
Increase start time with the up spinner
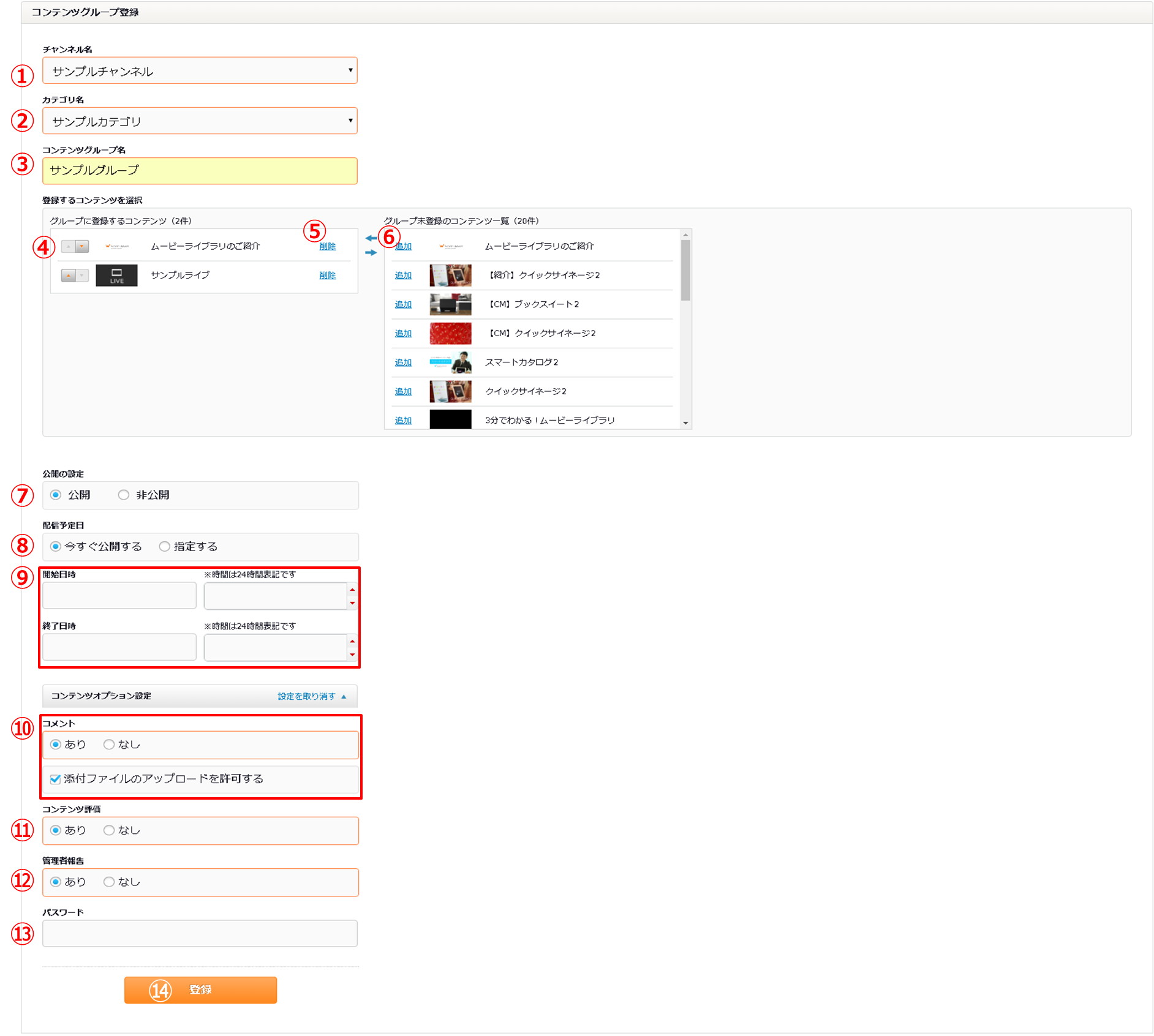point(352,590)
